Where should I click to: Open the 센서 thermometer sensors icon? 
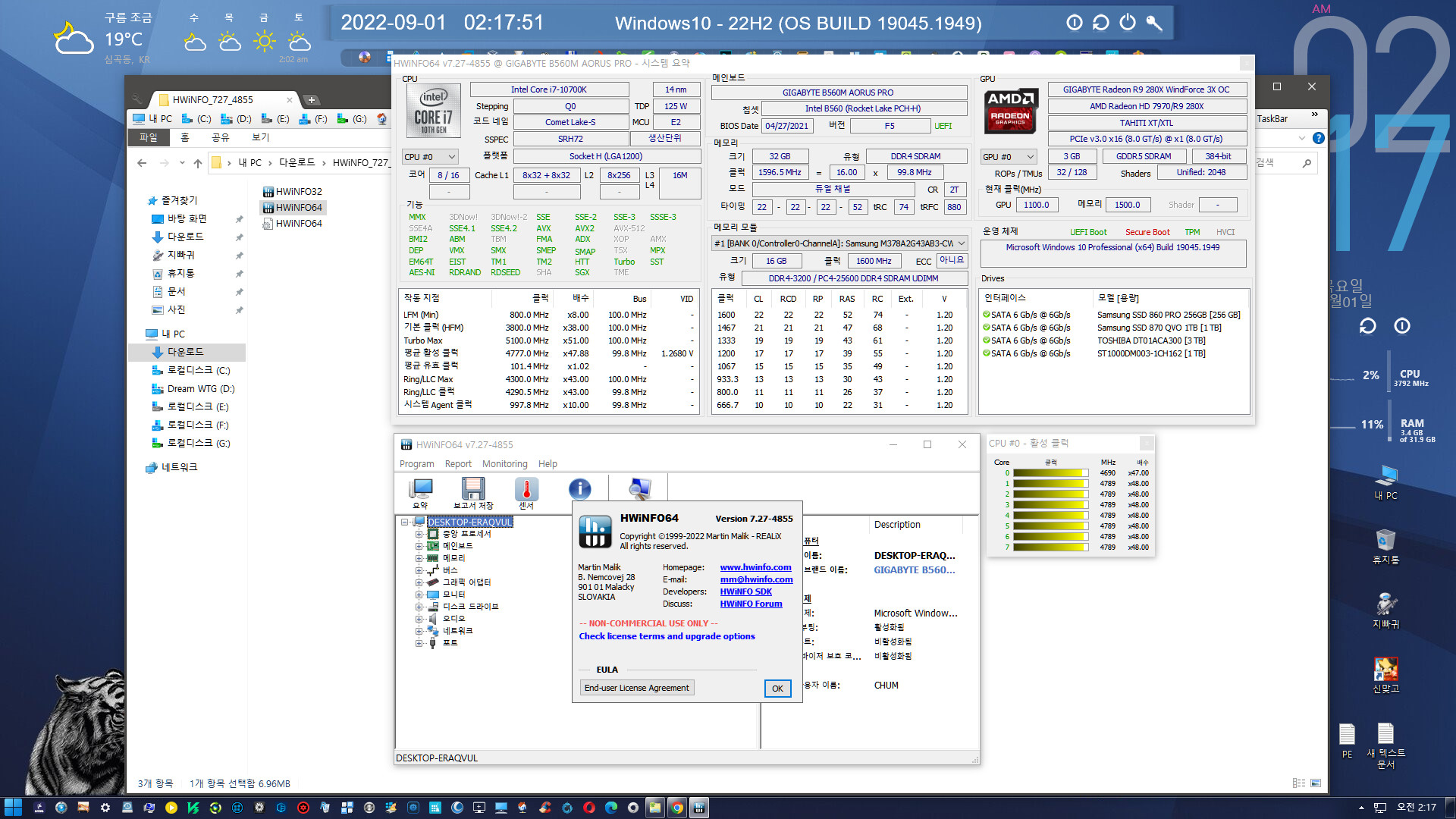(x=526, y=494)
